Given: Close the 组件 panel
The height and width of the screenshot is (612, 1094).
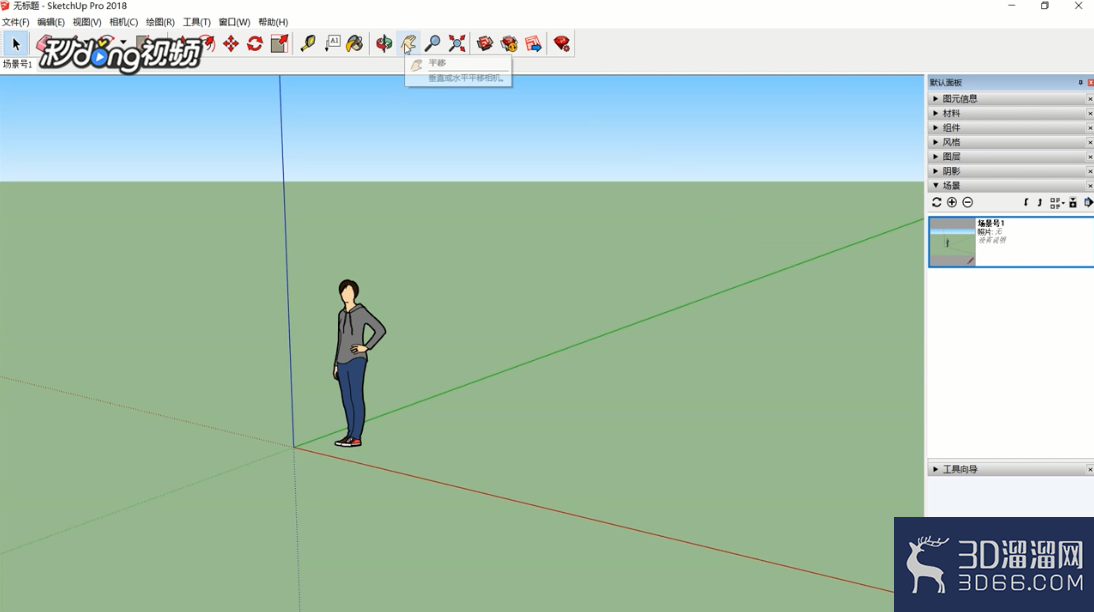Looking at the screenshot, I should pos(1090,128).
